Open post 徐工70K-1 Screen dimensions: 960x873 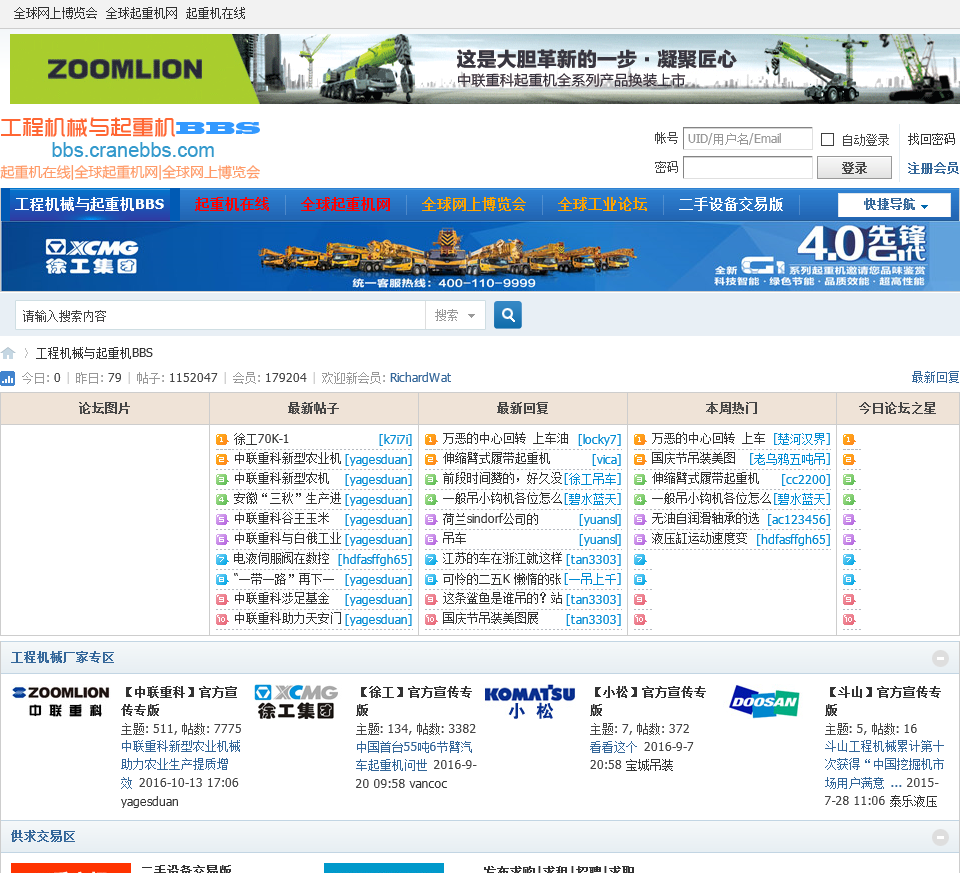coord(261,439)
